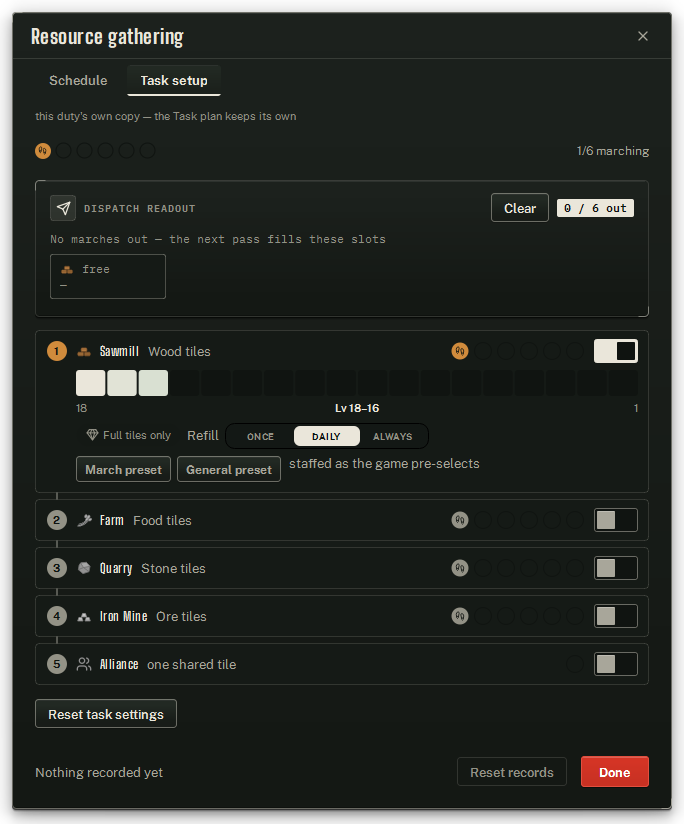Enable the Farm food tiles toggle

tap(616, 520)
